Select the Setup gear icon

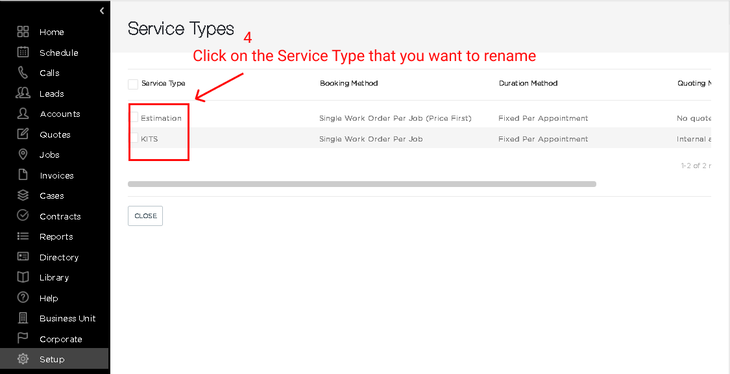coord(23,359)
